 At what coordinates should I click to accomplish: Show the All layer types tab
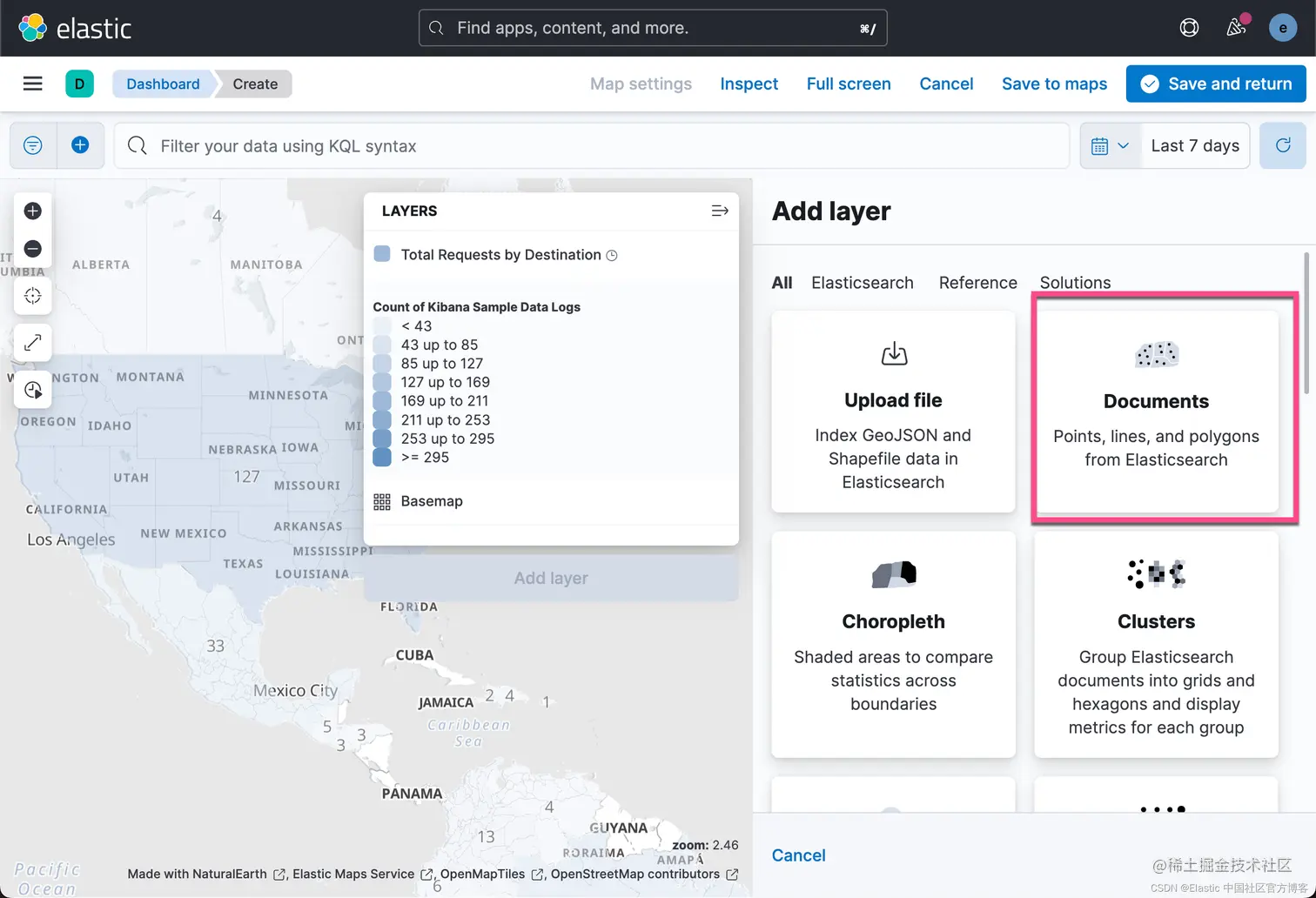tap(782, 283)
